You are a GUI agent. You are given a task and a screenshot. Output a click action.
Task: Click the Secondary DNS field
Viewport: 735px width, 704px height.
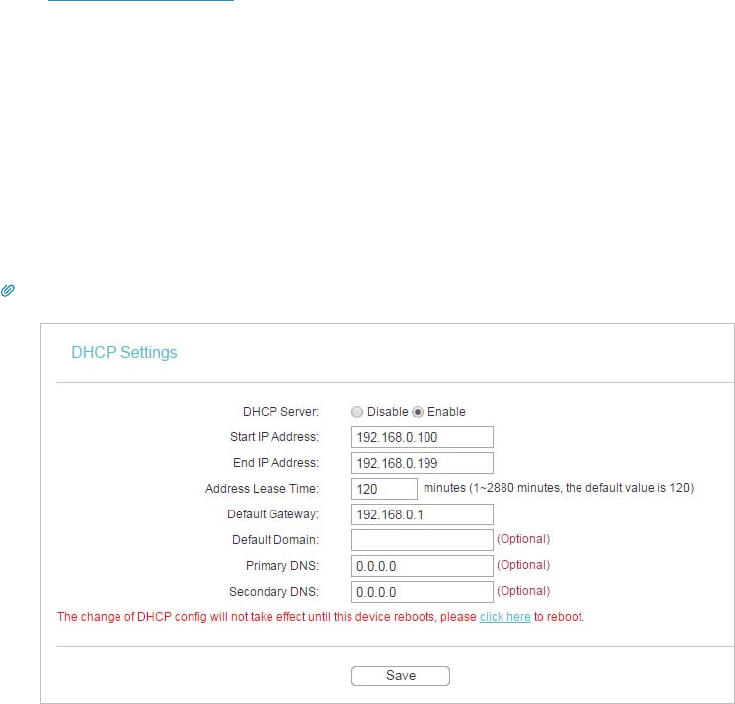pos(422,592)
